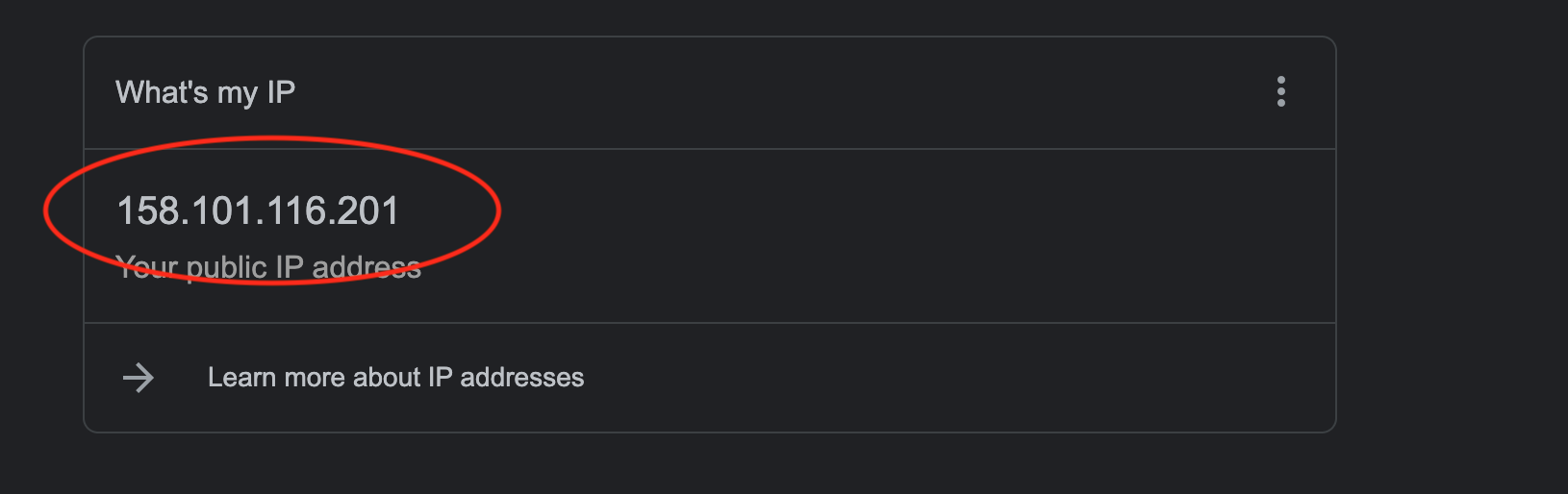Open Learn more about IP addresses
This screenshot has width=1568, height=494.
[x=395, y=378]
